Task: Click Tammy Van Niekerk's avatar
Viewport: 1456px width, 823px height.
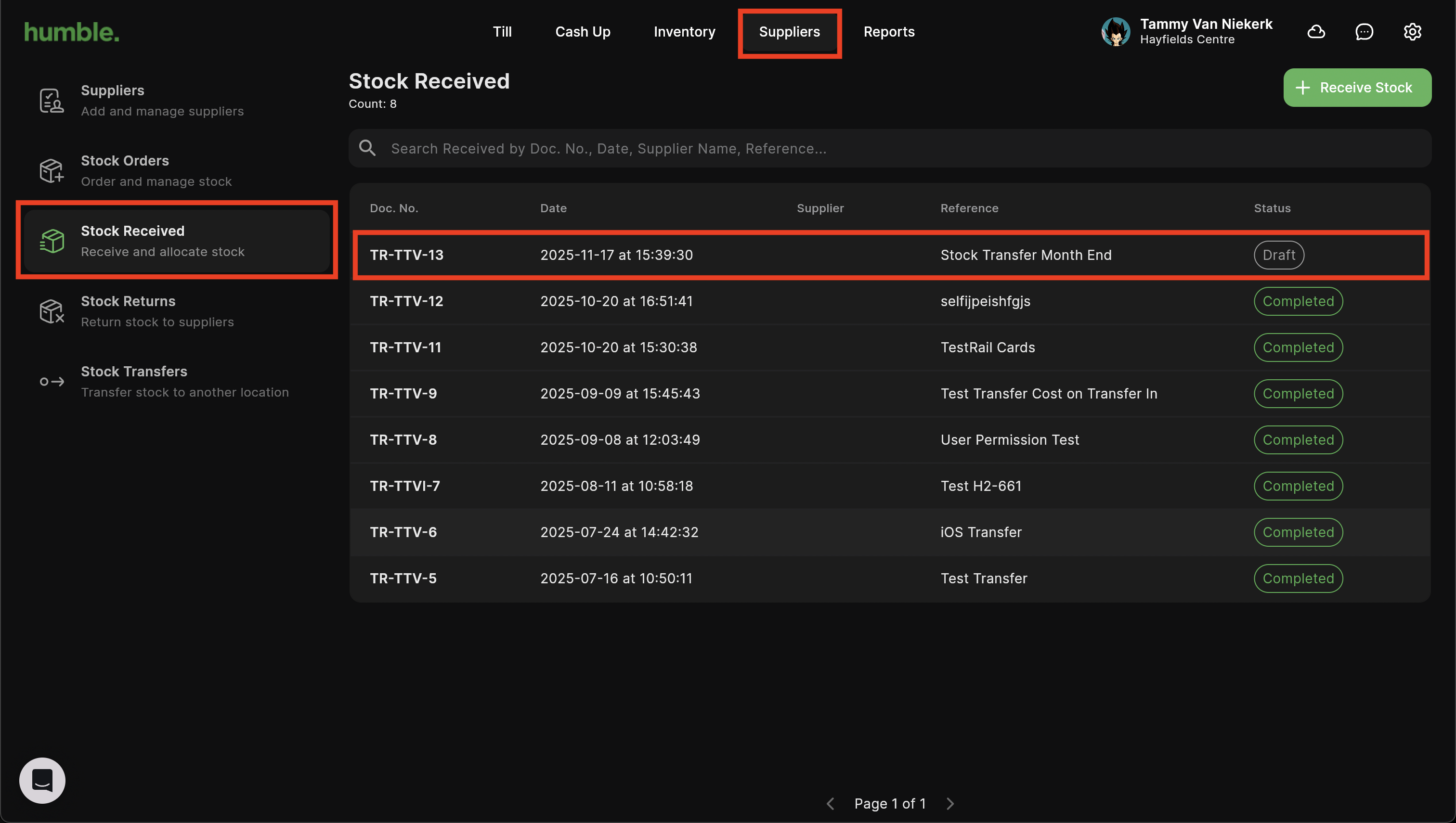Action: (x=1116, y=32)
